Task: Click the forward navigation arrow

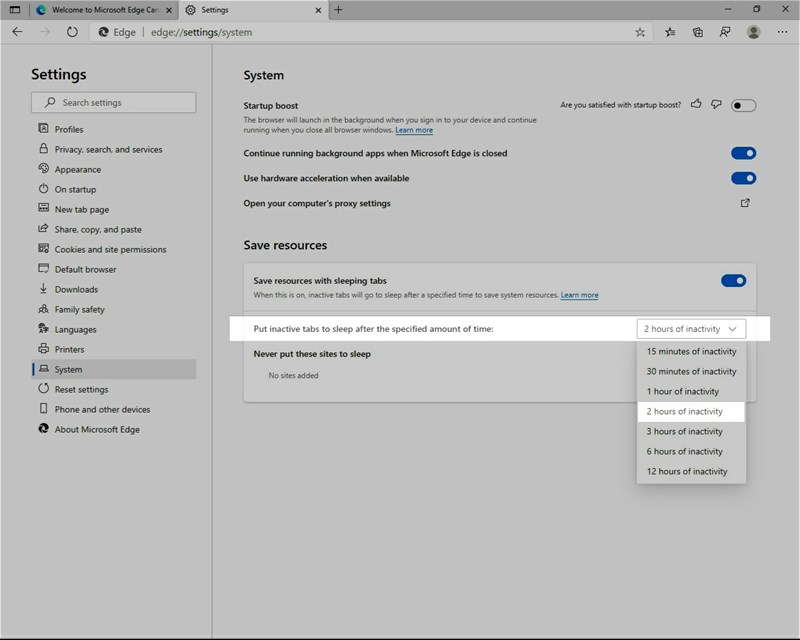Action: [45, 32]
